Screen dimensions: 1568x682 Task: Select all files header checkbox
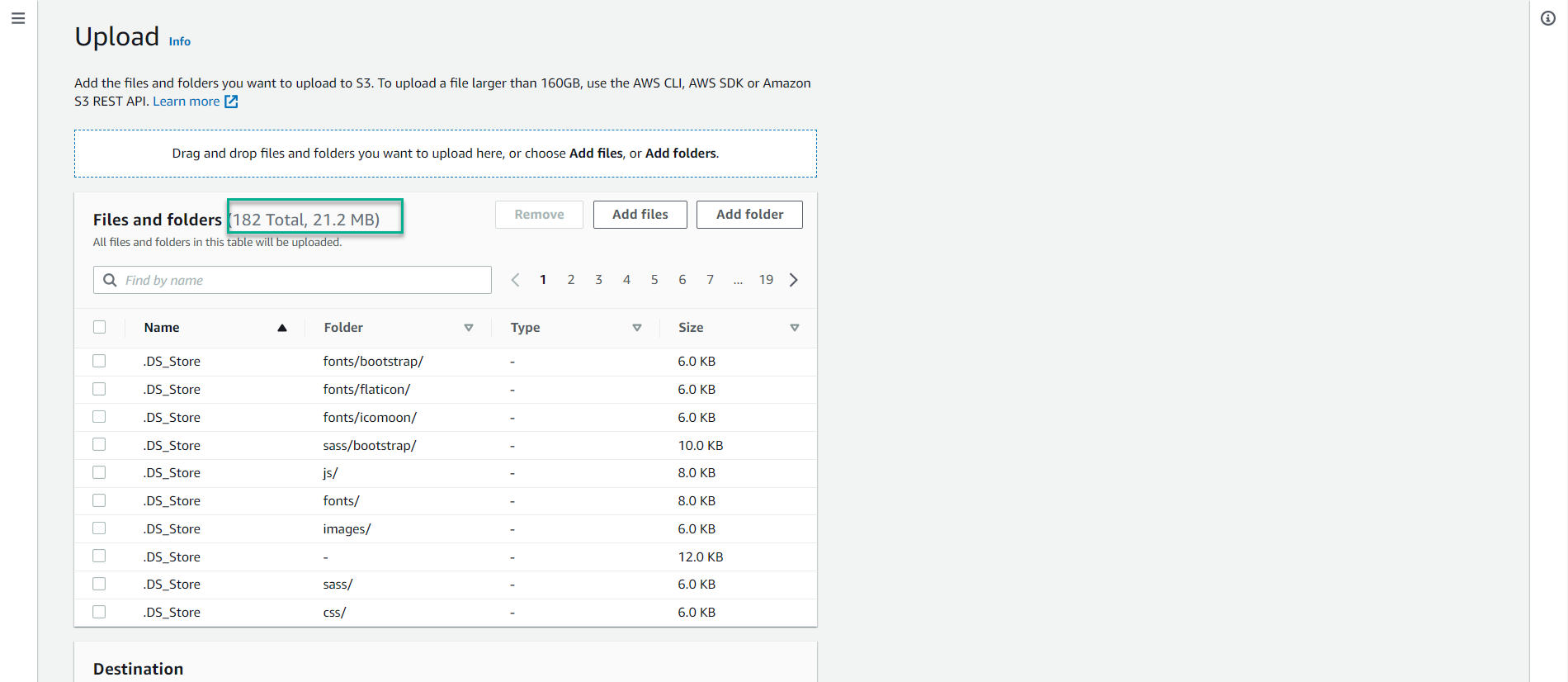[100, 327]
